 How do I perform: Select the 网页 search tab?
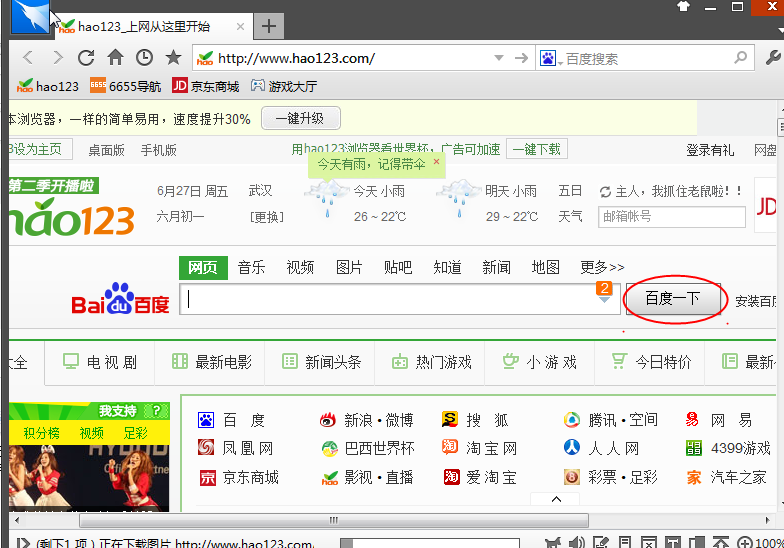tap(203, 268)
